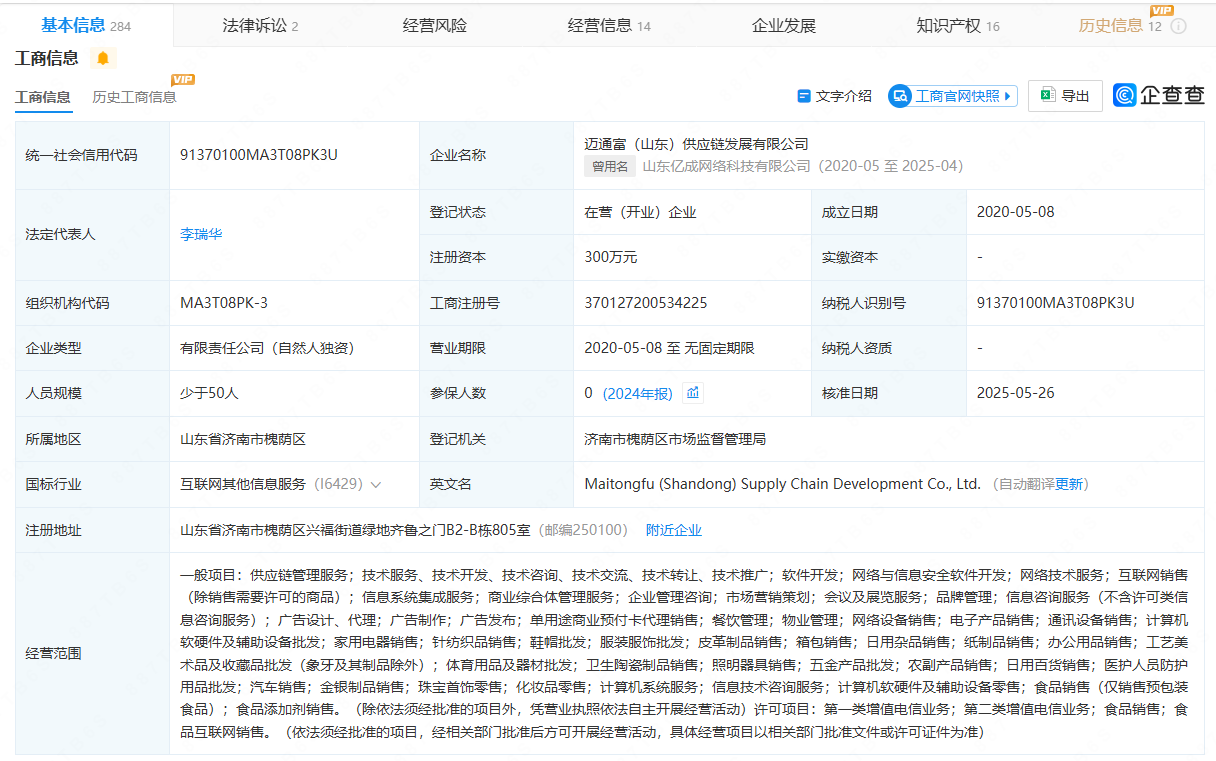Click the info icon next to 历史信息
This screenshot has width=1216, height=761.
(1178, 26)
